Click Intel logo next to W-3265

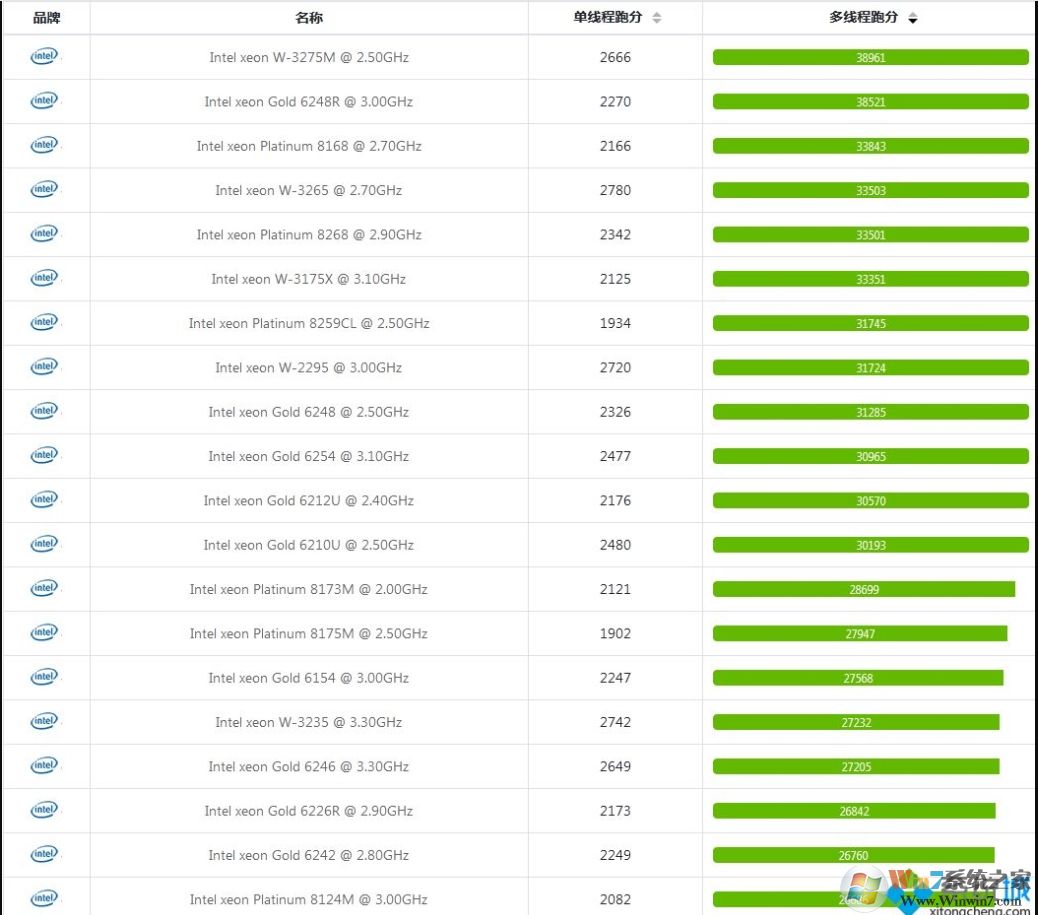tap(45, 190)
